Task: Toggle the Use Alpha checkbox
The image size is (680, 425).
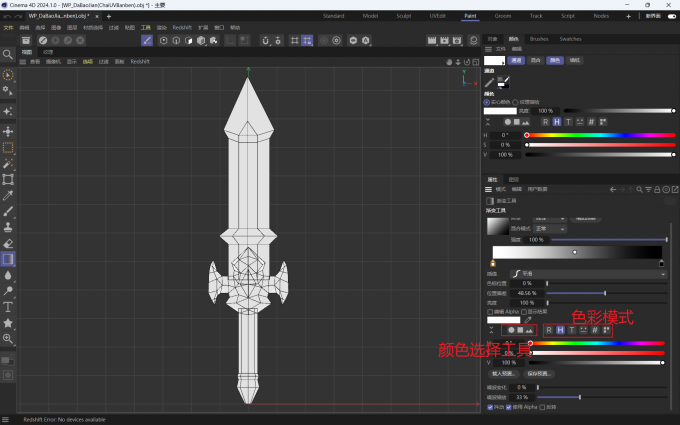Action: 509,407
